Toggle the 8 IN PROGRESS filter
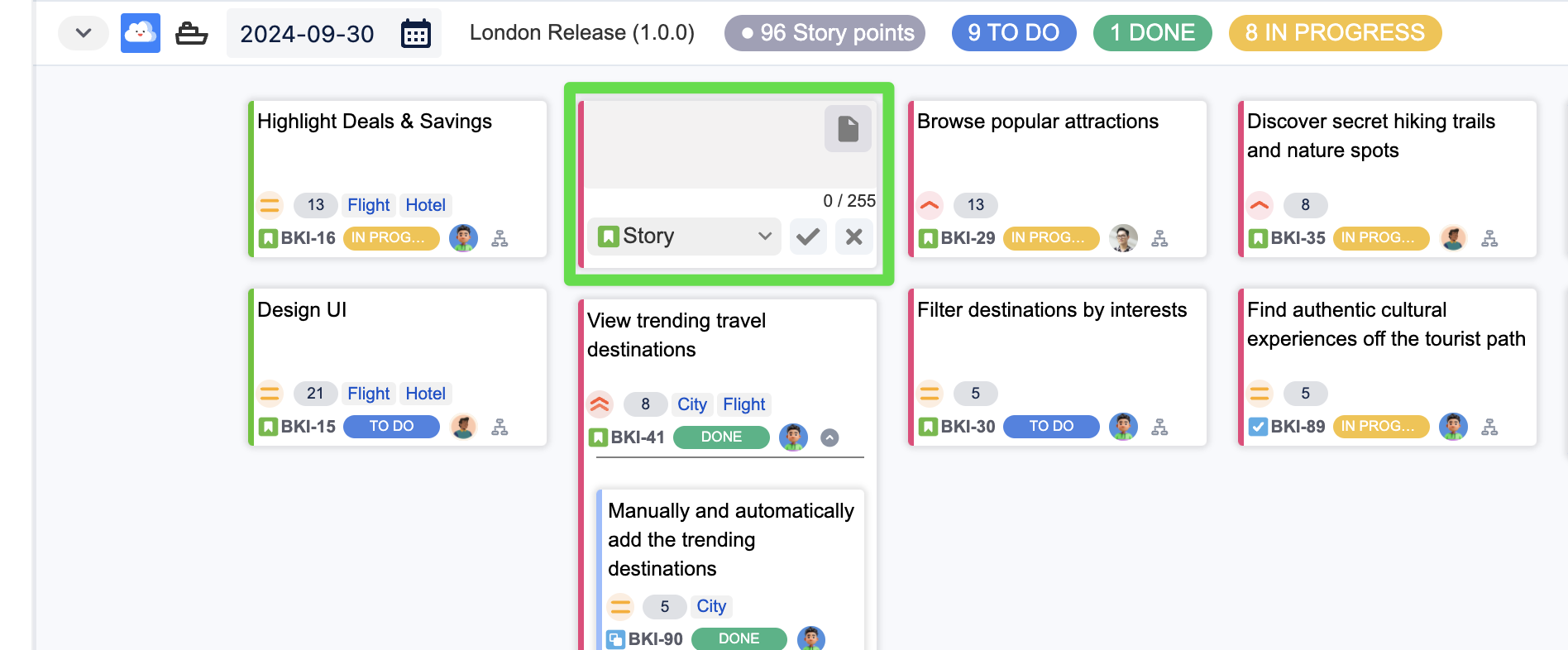Image resolution: width=1568 pixels, height=650 pixels. pos(1334,33)
